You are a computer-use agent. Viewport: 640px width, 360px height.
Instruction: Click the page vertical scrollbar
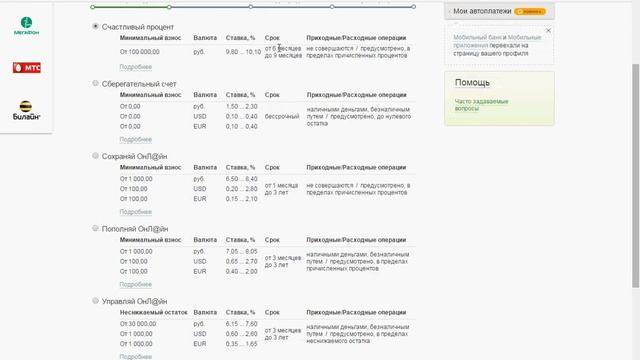click(636, 176)
